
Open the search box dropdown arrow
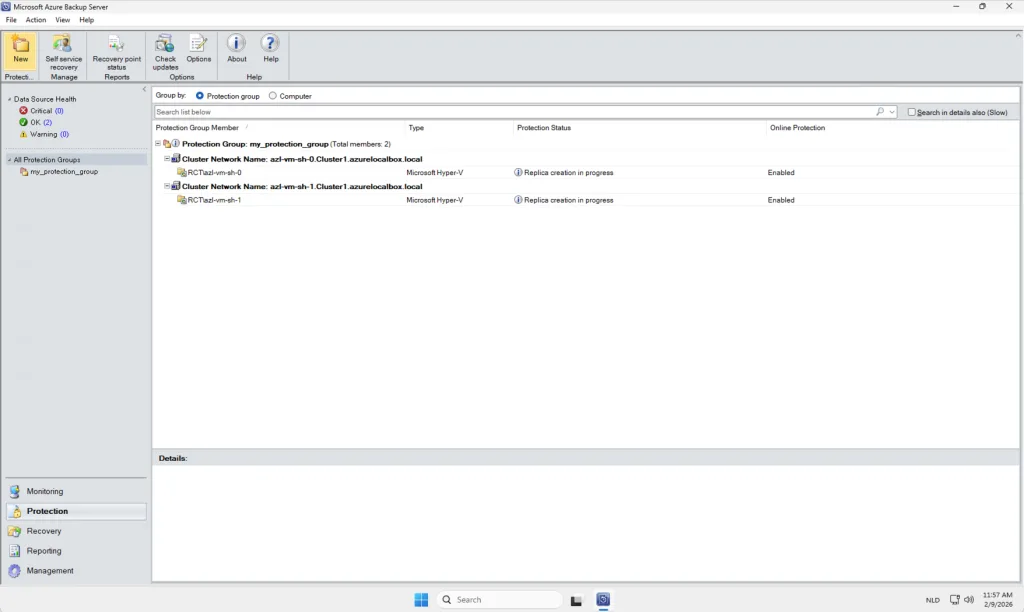pos(892,112)
